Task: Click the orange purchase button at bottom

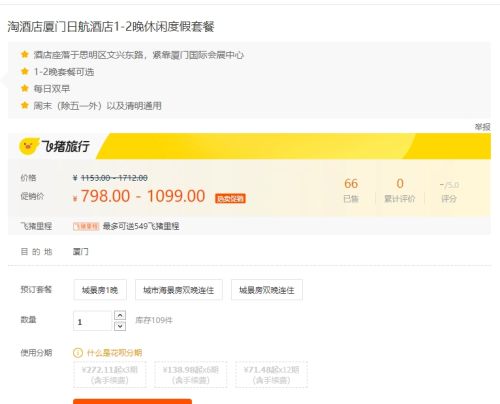Action: click(132, 401)
